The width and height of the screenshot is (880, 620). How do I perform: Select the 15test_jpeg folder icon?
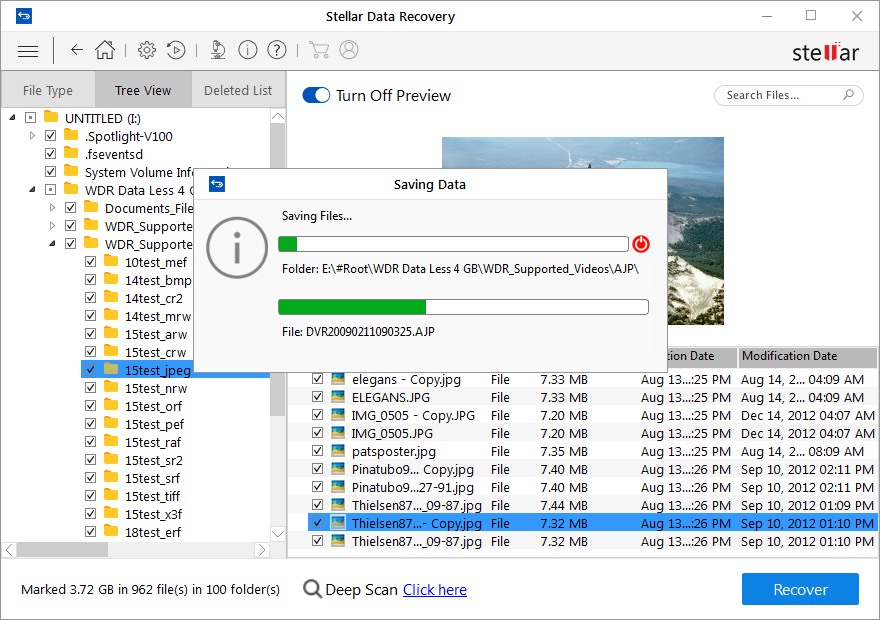[x=111, y=369]
